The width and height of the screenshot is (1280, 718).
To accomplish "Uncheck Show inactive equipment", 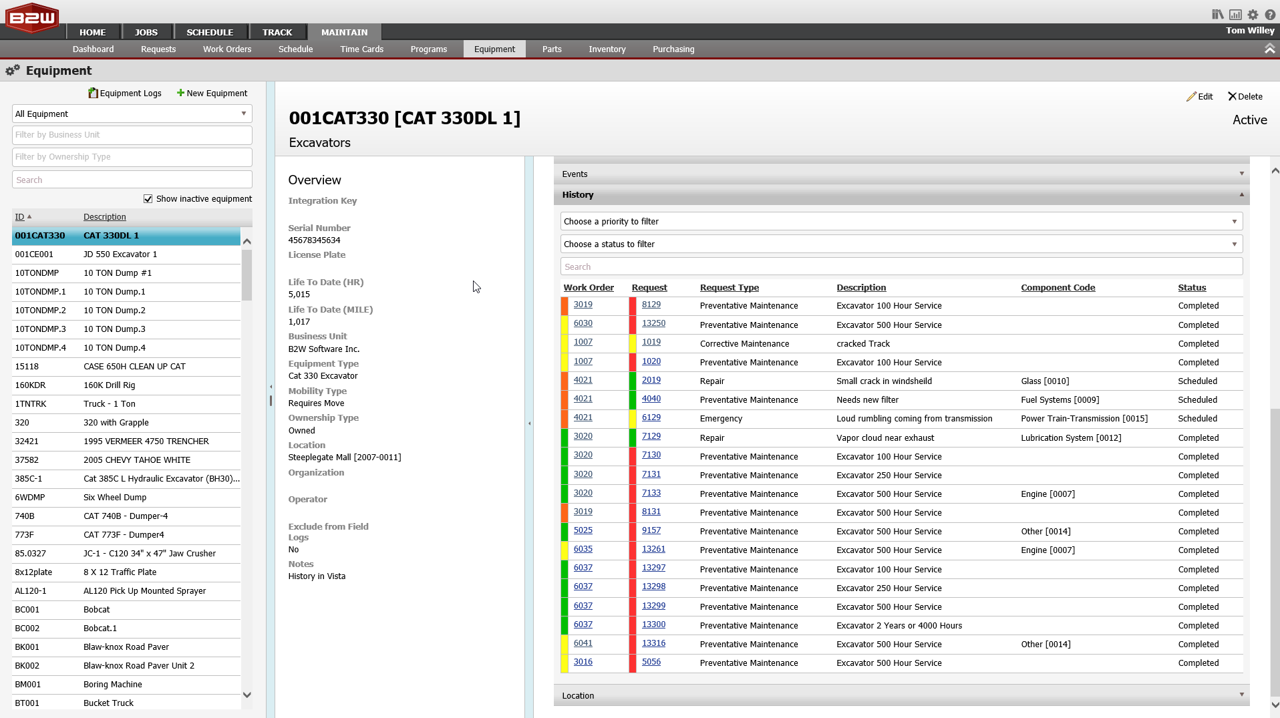I will [x=148, y=199].
